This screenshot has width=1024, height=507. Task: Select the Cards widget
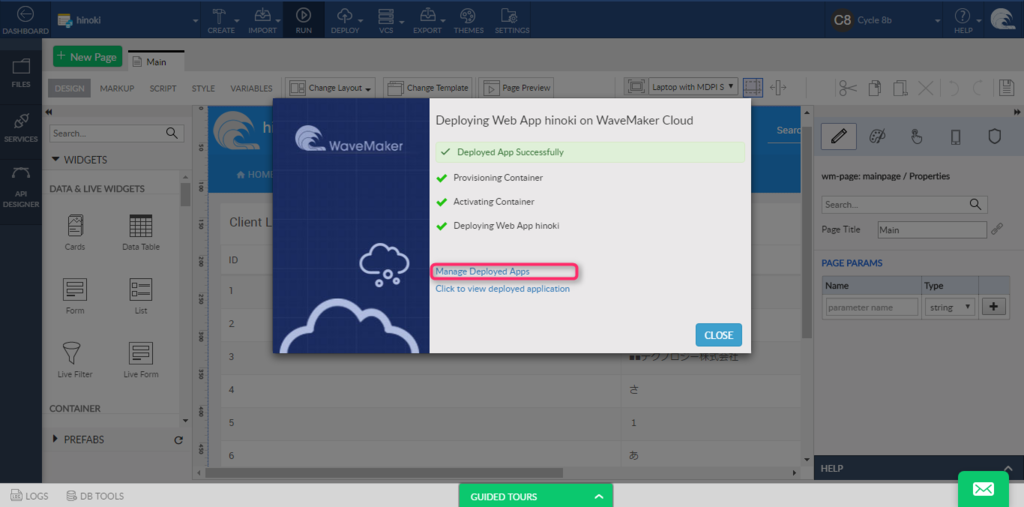pyautogui.click(x=75, y=233)
